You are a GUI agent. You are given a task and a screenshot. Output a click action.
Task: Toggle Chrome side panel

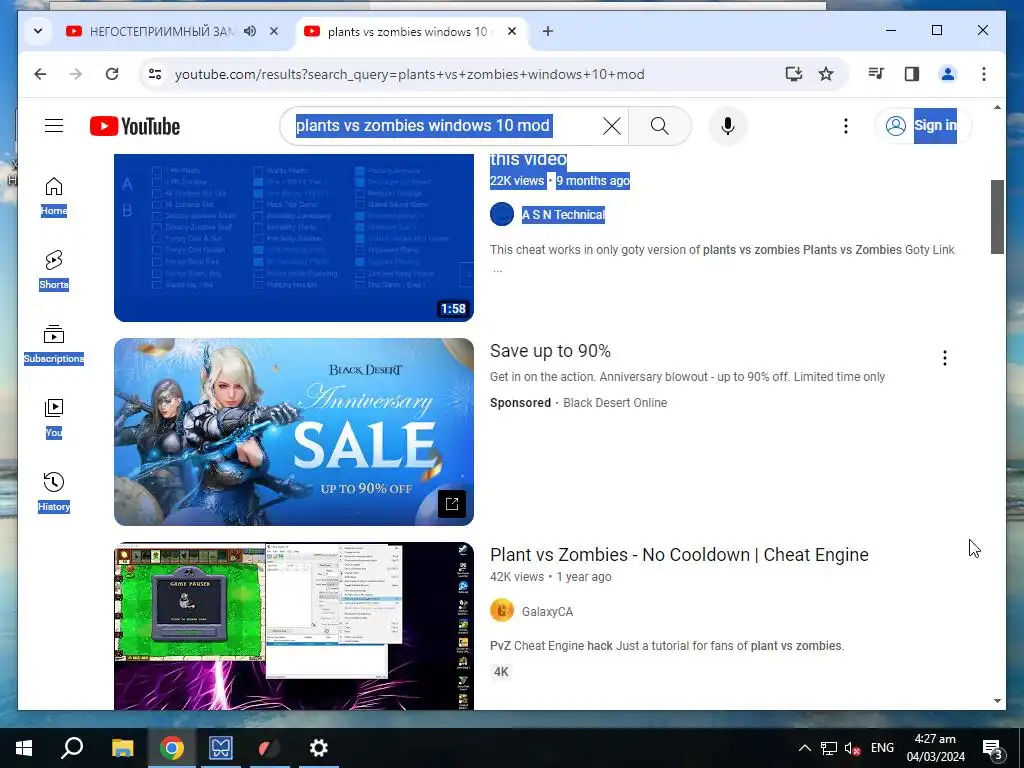click(x=912, y=74)
